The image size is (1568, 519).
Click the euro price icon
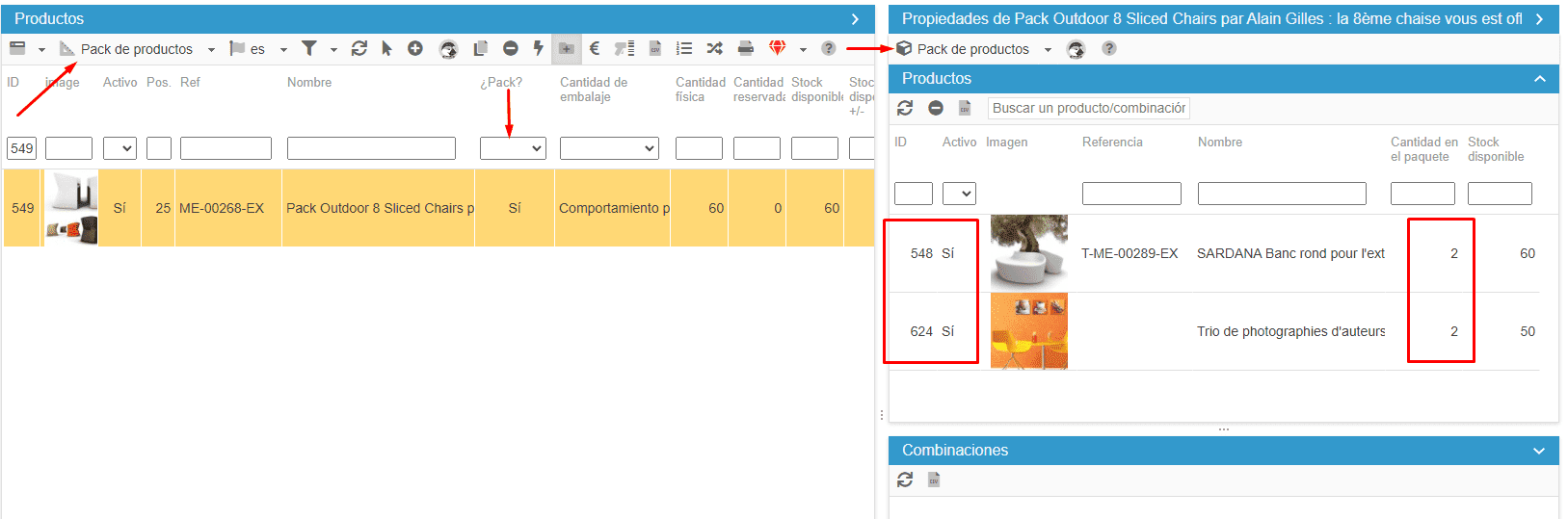(595, 48)
